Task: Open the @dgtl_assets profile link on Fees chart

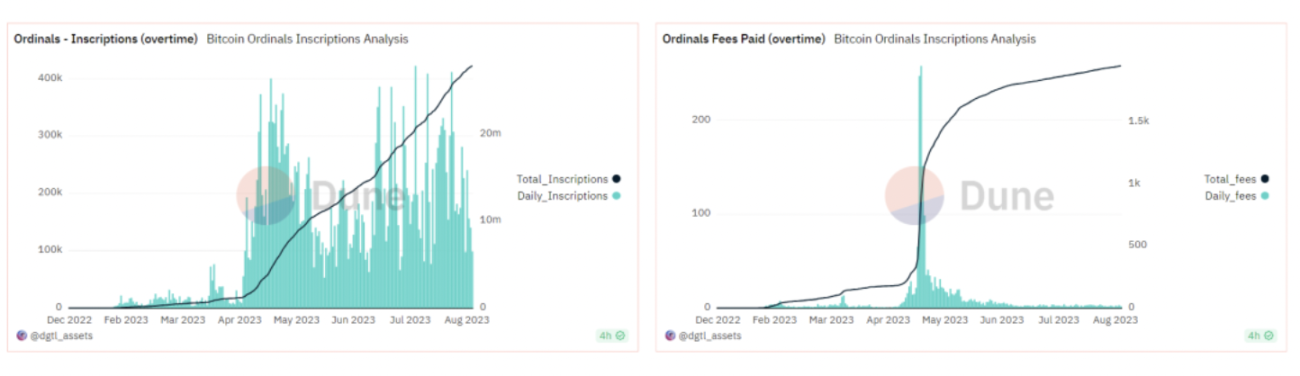Action: (x=711, y=336)
